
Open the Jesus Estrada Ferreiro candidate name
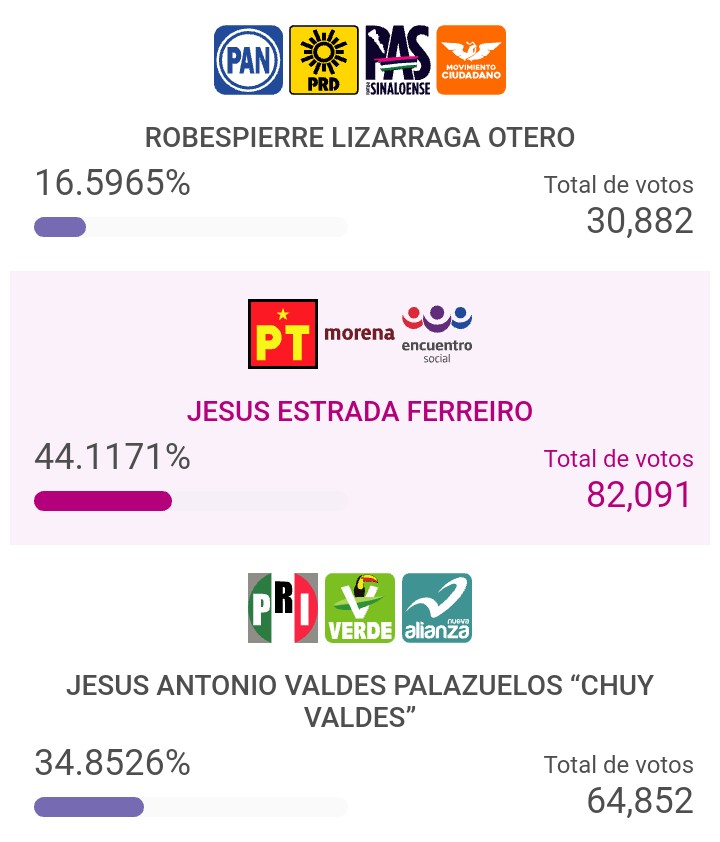coord(360,411)
